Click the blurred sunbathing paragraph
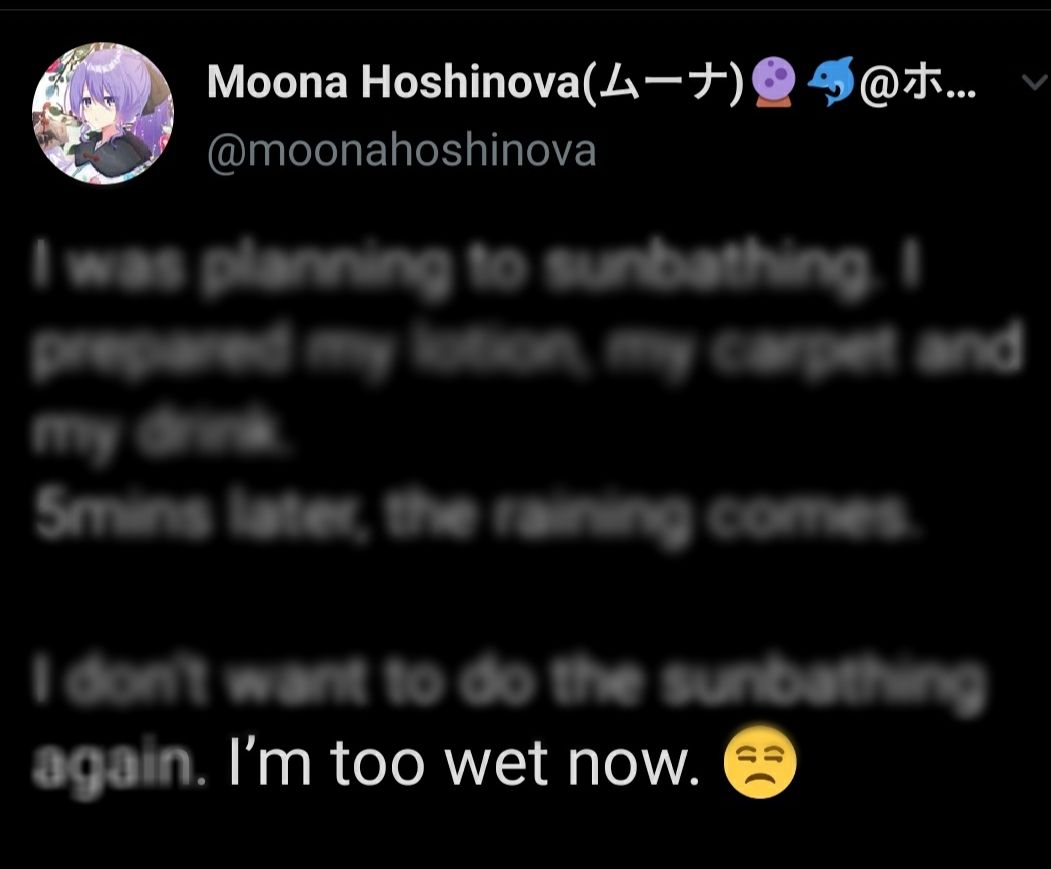This screenshot has height=869, width=1051. click(480, 345)
